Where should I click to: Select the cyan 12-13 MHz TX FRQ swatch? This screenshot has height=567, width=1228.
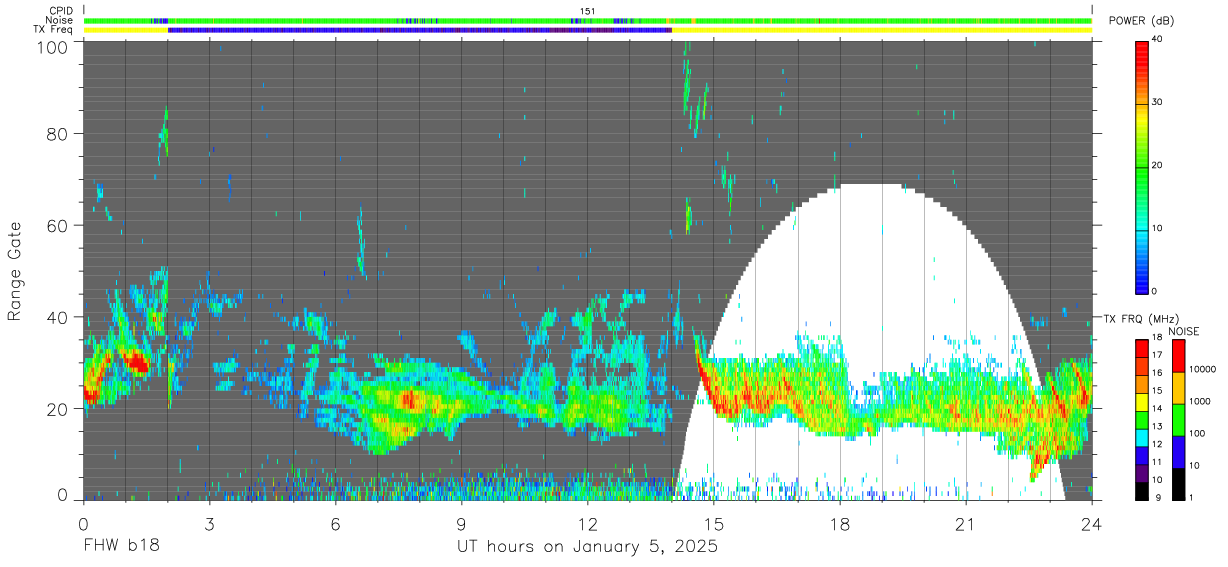(x=1142, y=438)
